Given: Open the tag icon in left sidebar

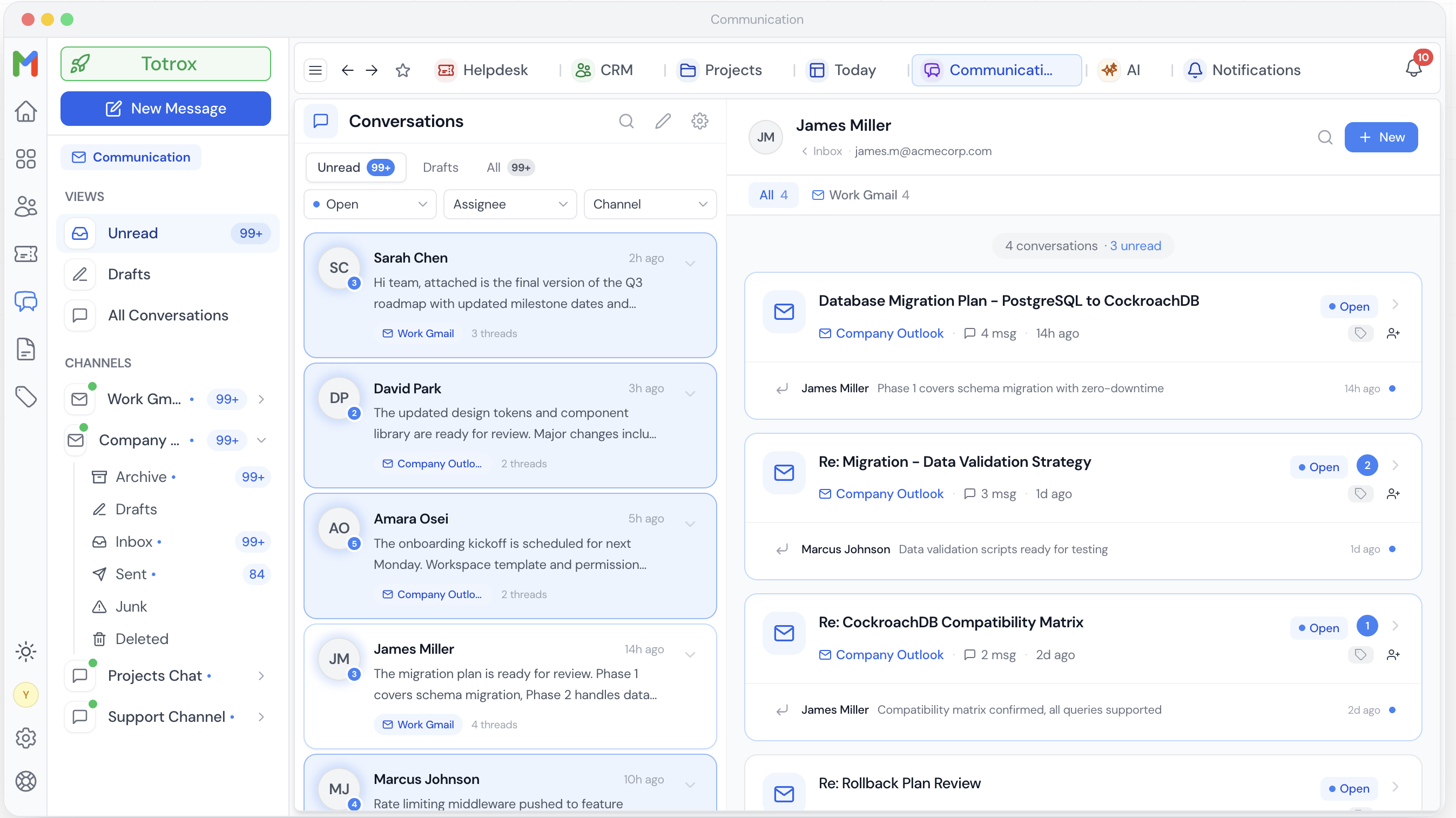Looking at the screenshot, I should 25,396.
